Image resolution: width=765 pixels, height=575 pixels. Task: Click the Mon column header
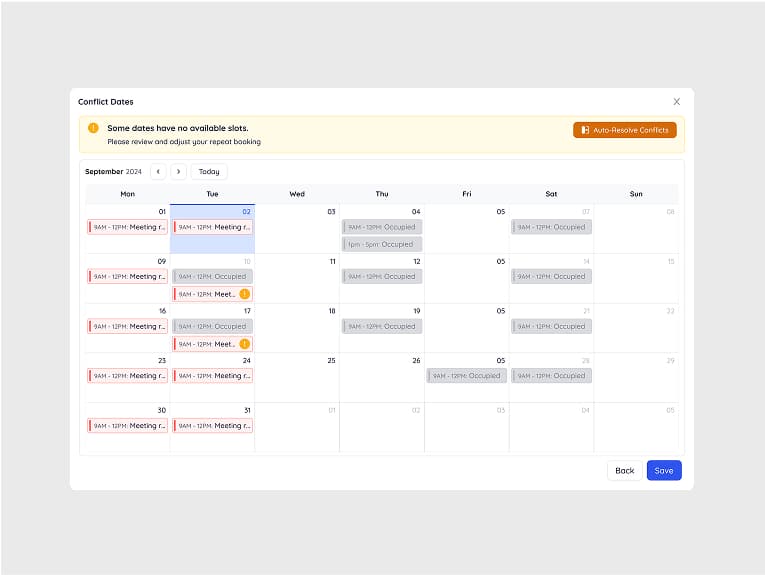(x=127, y=194)
